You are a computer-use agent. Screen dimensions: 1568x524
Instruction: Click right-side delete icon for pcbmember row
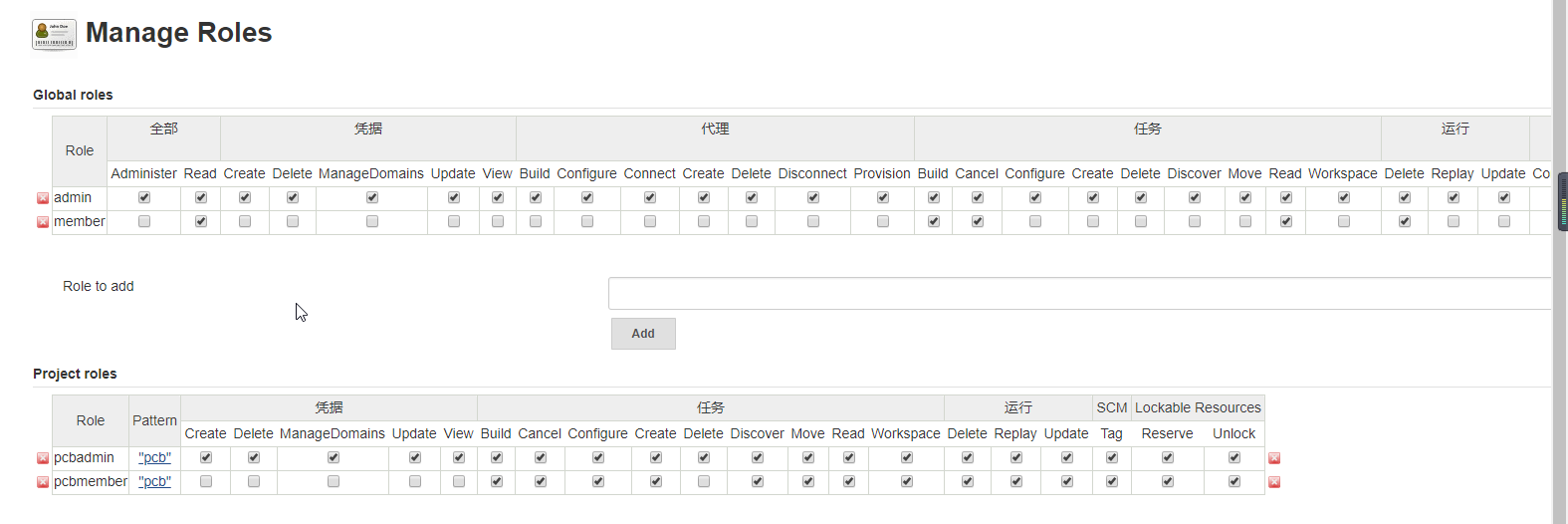tap(1274, 482)
